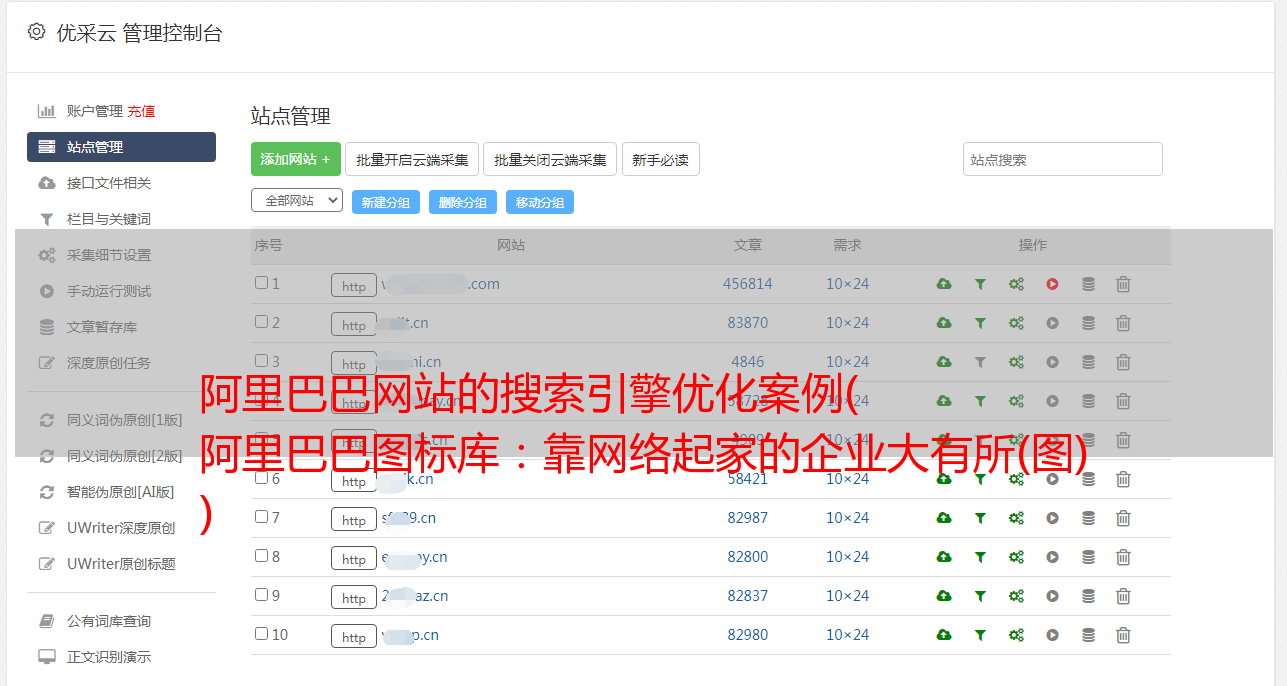Click the funnel icon for the 83870 row
This screenshot has width=1287, height=686.
pos(980,323)
